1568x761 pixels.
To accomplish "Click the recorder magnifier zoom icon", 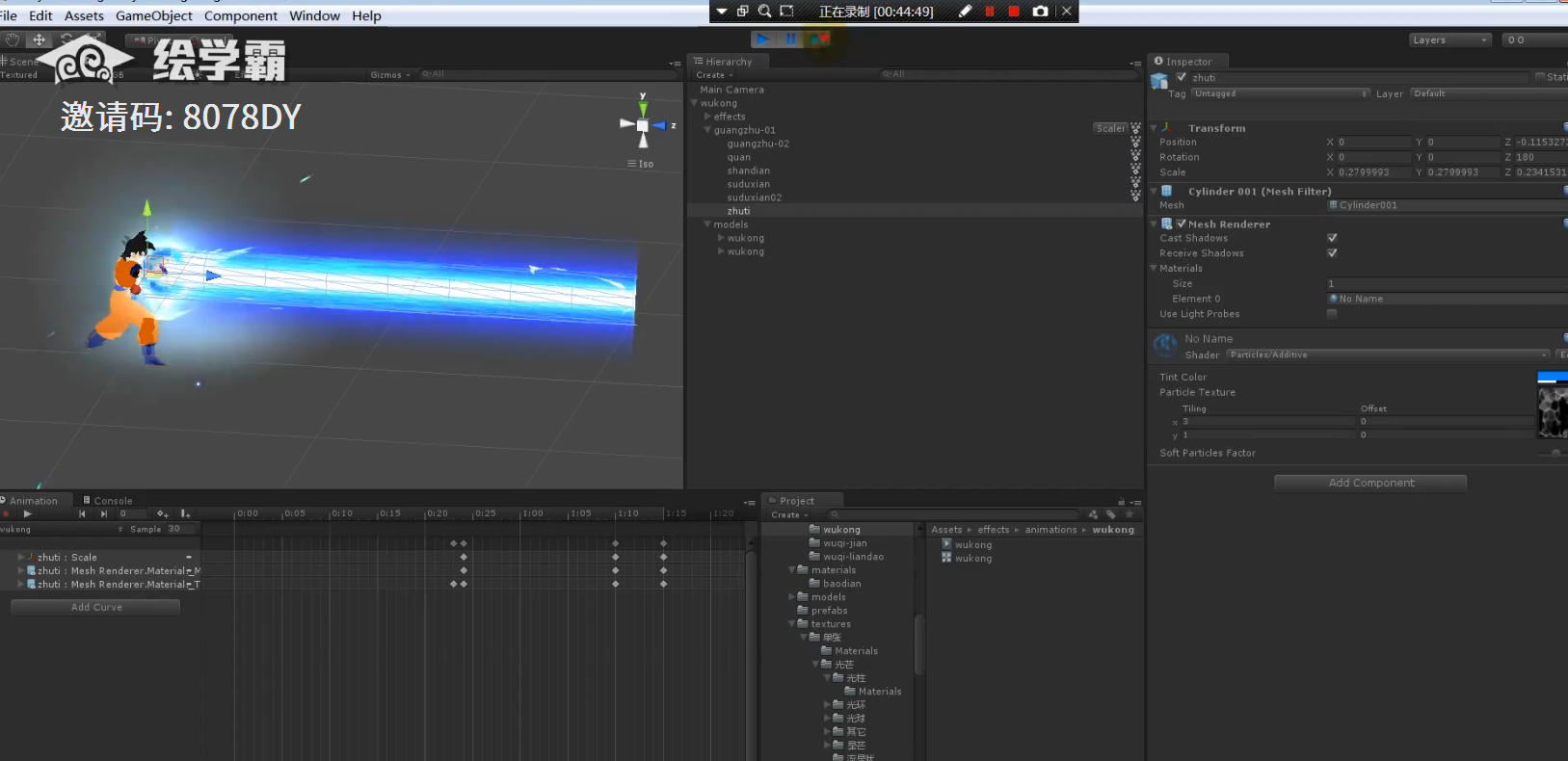I will [x=764, y=12].
